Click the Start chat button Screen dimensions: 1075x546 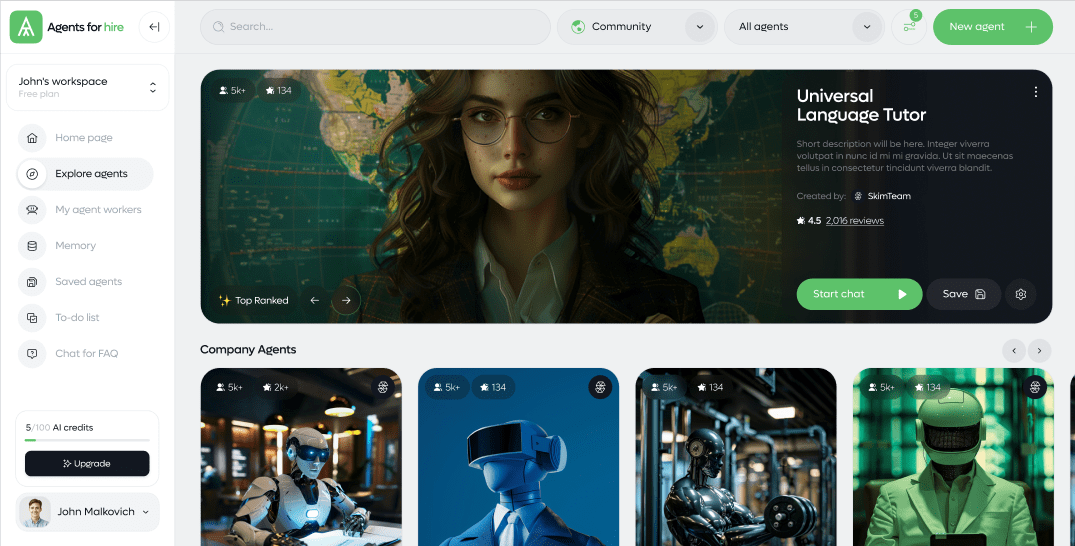858,294
